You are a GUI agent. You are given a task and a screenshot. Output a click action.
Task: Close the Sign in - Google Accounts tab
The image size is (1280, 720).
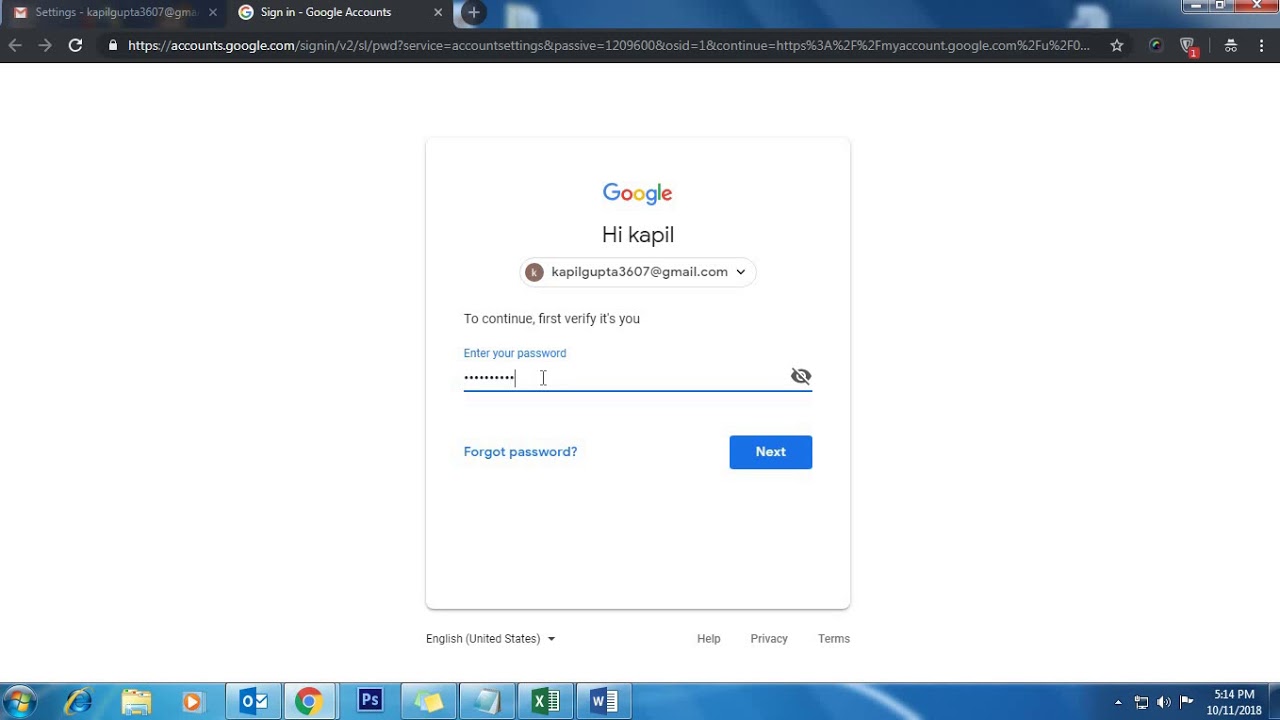[438, 13]
